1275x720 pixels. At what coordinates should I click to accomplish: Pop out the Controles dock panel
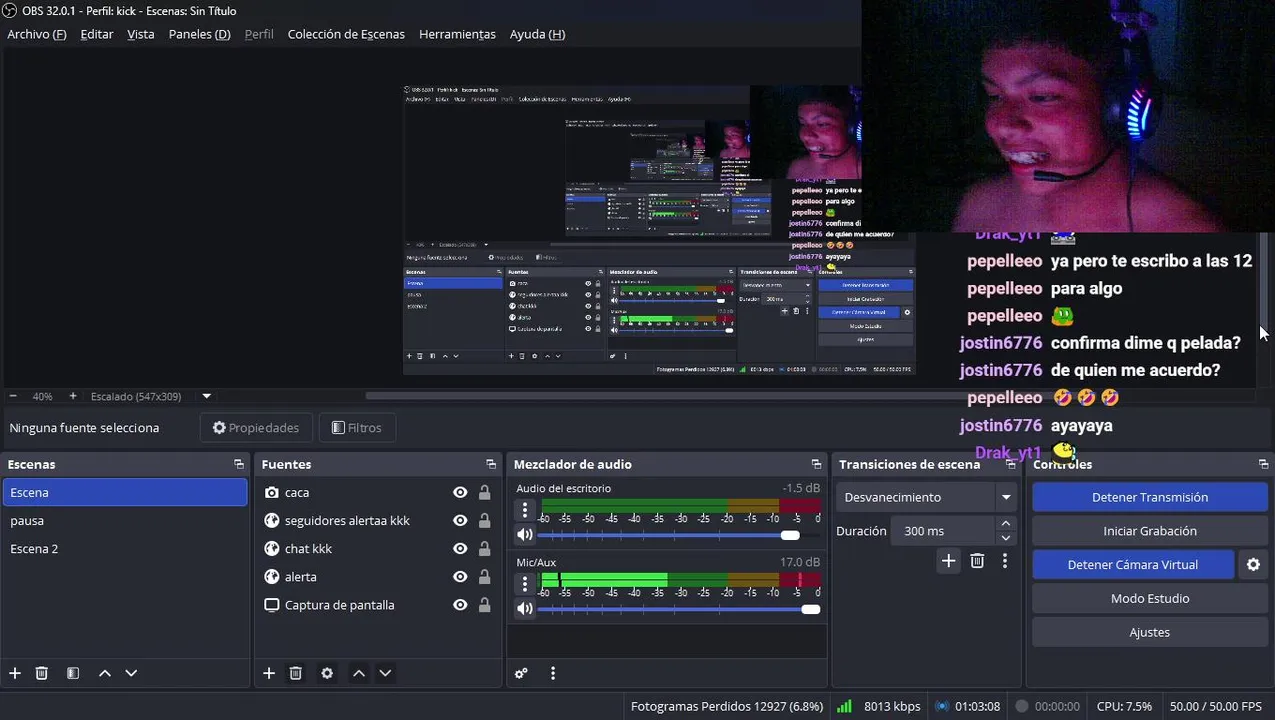point(1263,464)
